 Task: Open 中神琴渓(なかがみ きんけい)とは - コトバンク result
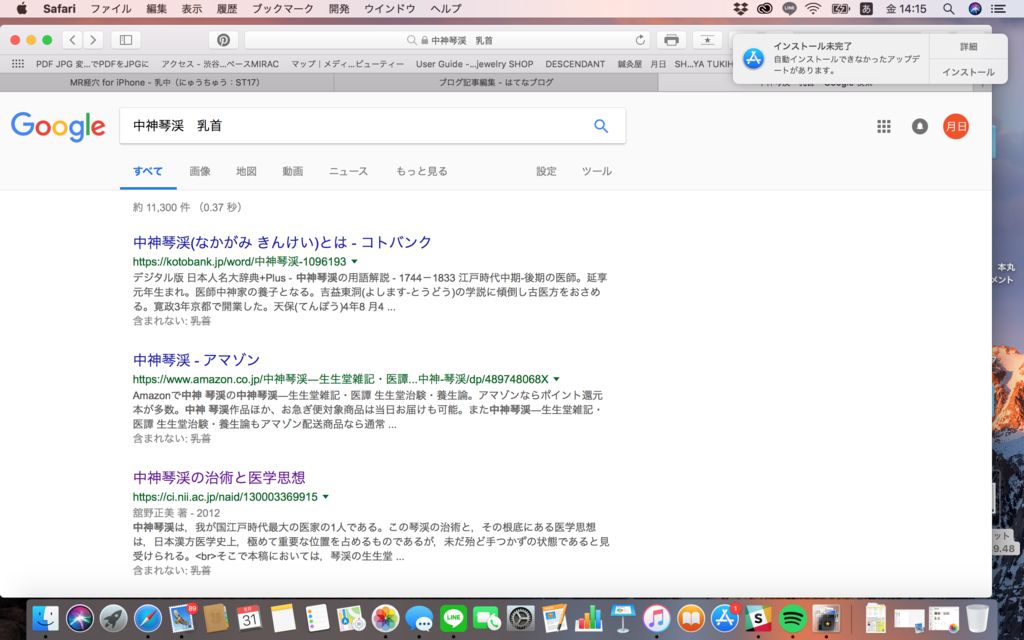point(282,242)
